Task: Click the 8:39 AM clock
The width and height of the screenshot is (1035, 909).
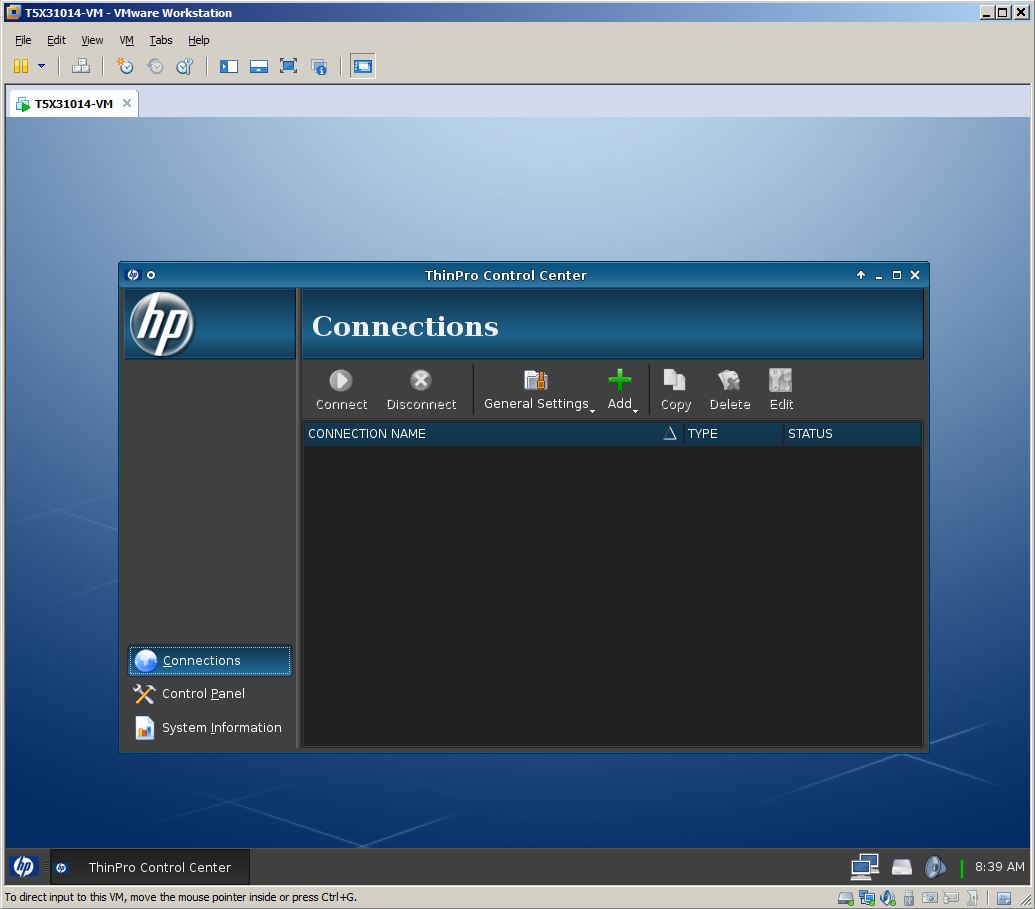Action: point(999,867)
